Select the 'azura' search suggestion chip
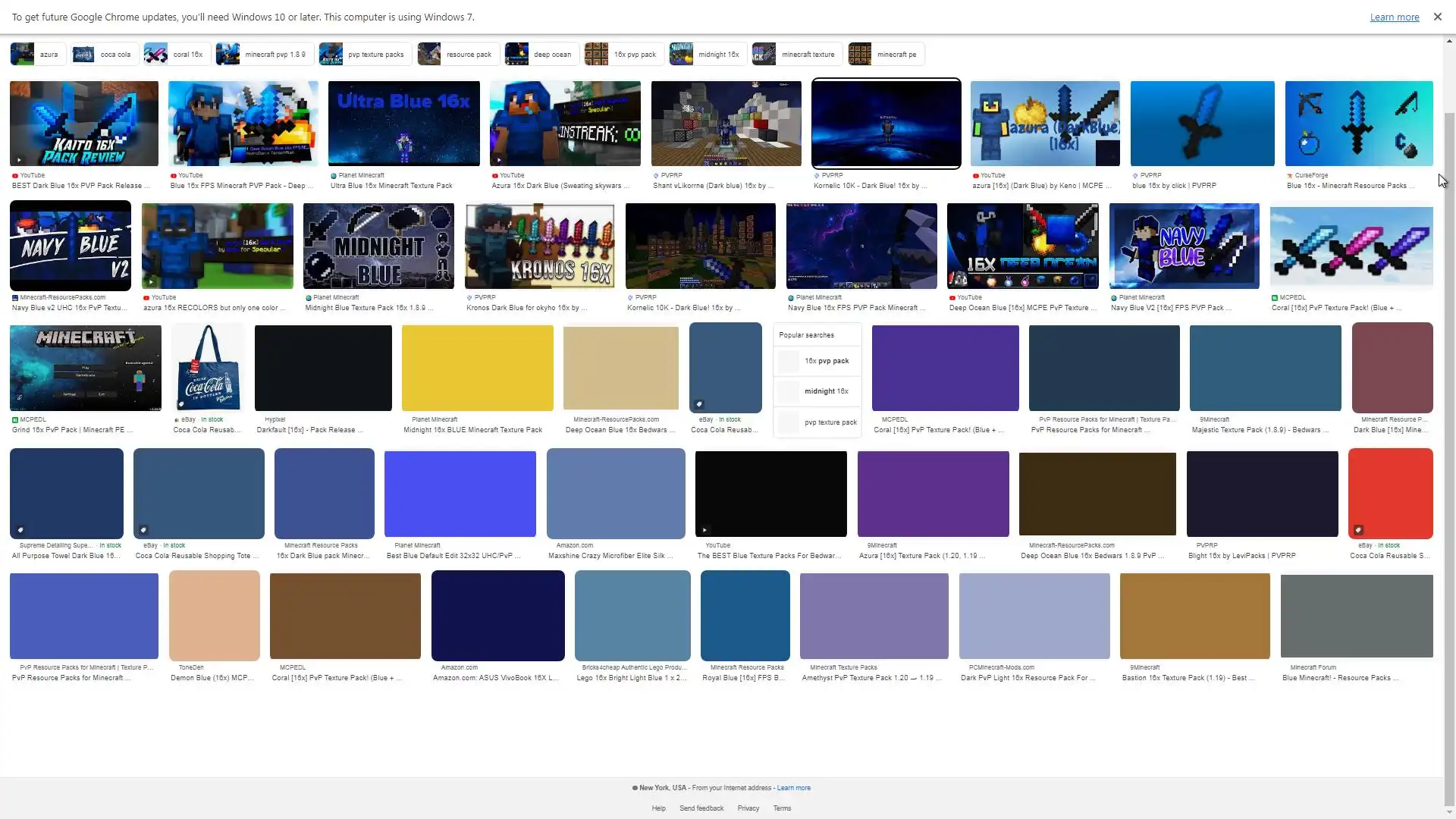Screen dimensions: 1456x819 (37, 55)
